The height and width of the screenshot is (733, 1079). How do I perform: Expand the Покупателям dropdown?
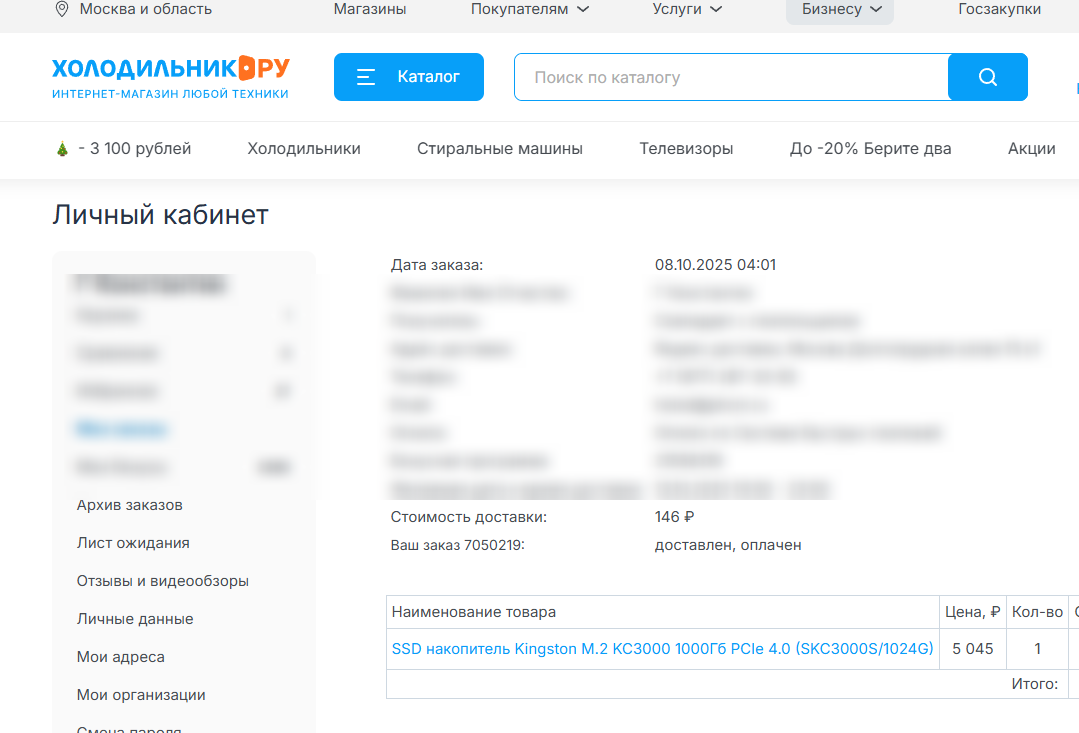[529, 9]
